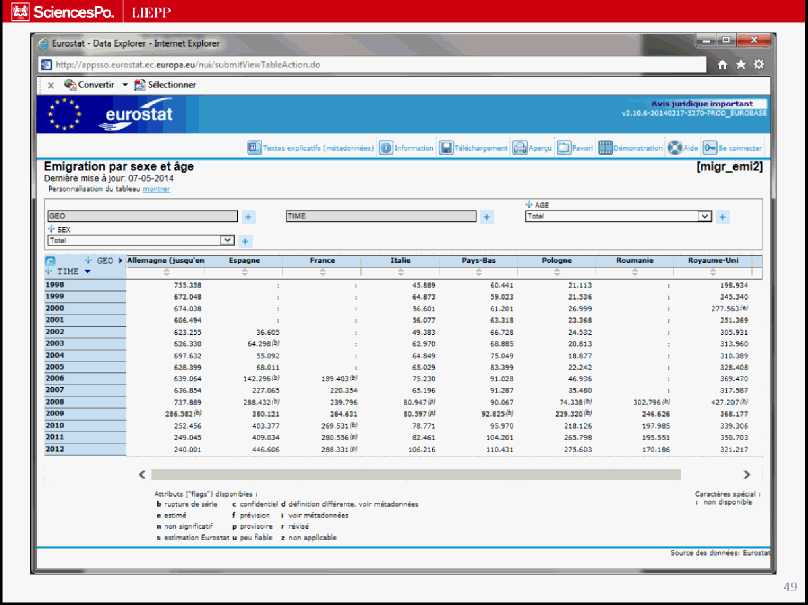Screen dimensions: 808x605
Task: Click the plus icon next to TIME field
Action: pyautogui.click(x=487, y=216)
